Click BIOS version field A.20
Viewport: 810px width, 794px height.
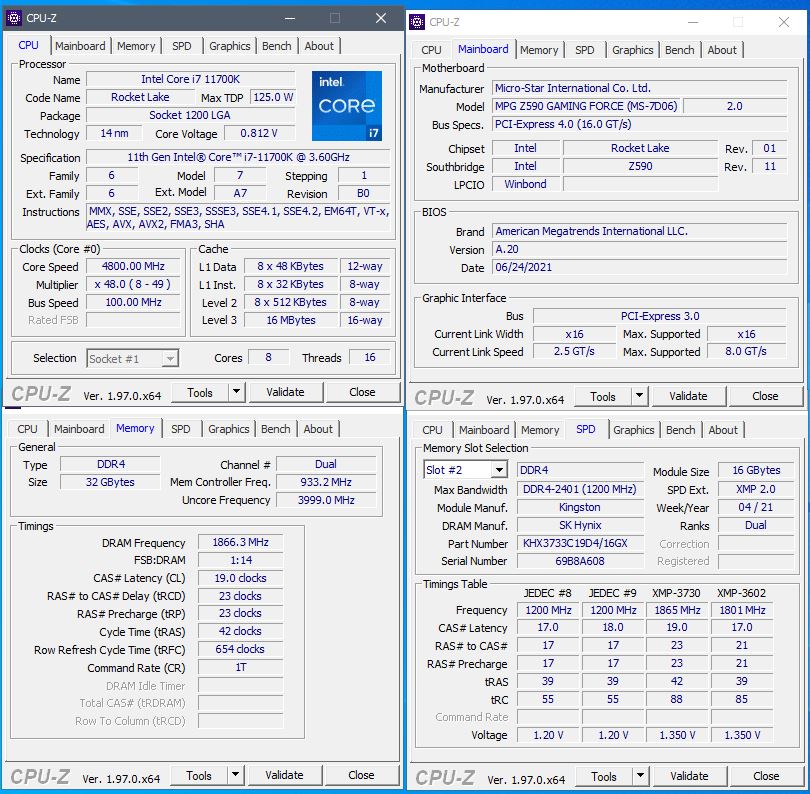coord(640,249)
